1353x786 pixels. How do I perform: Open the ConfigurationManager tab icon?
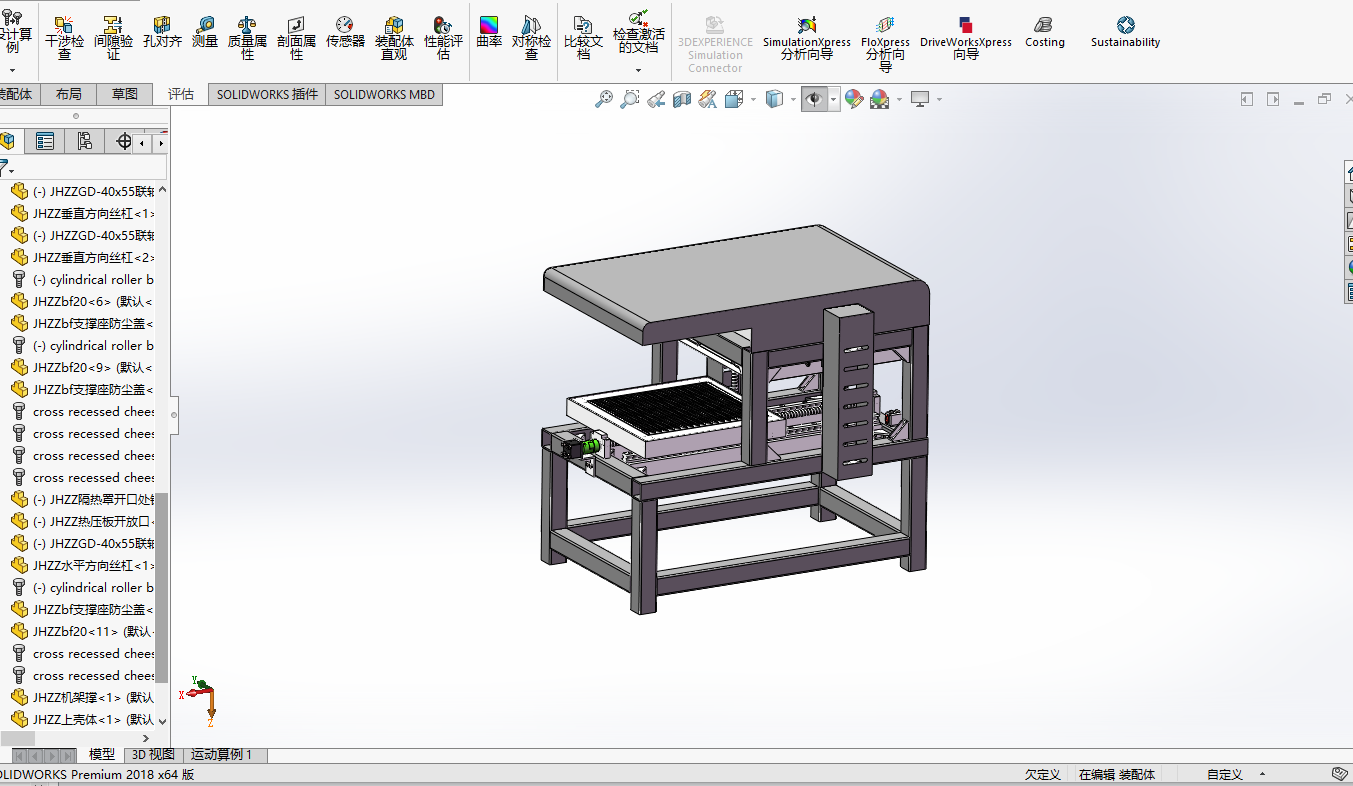tap(84, 142)
